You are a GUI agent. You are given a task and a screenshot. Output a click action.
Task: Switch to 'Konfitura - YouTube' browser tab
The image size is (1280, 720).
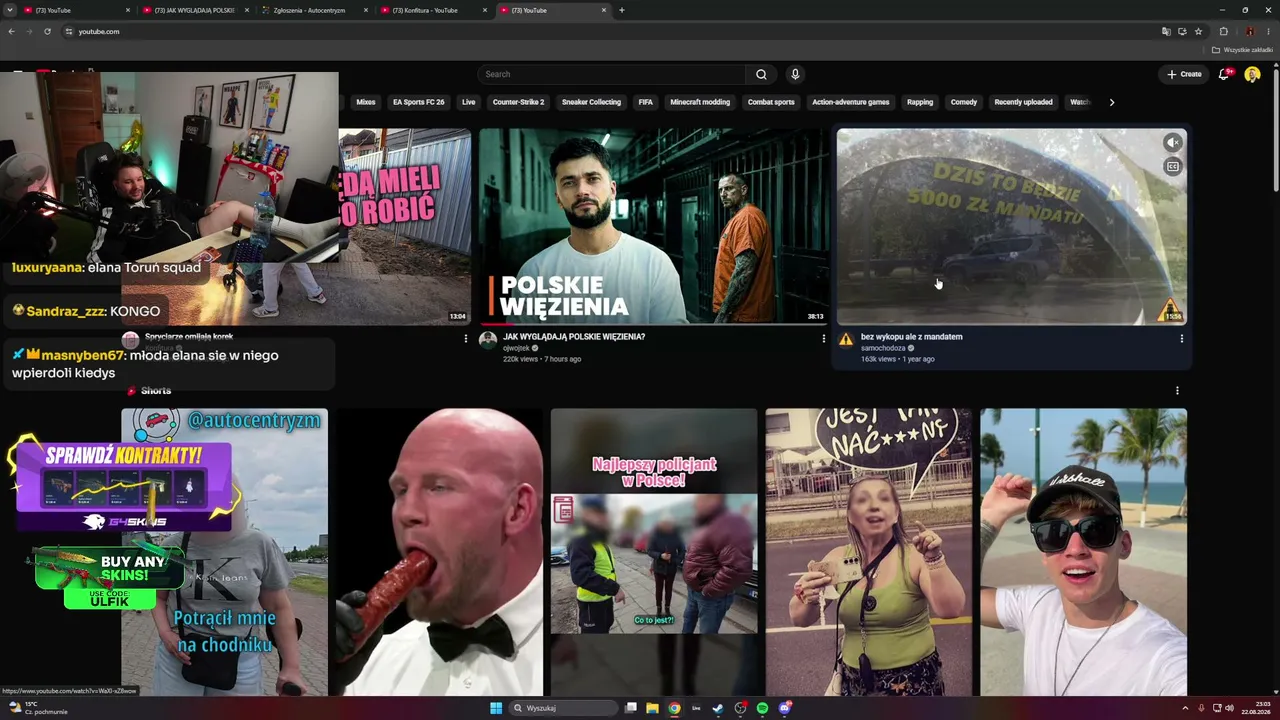[x=434, y=10]
